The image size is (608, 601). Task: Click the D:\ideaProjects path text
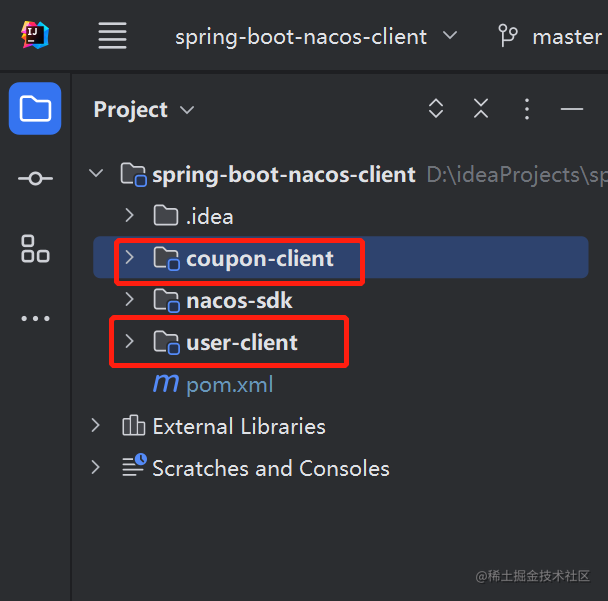[517, 175]
